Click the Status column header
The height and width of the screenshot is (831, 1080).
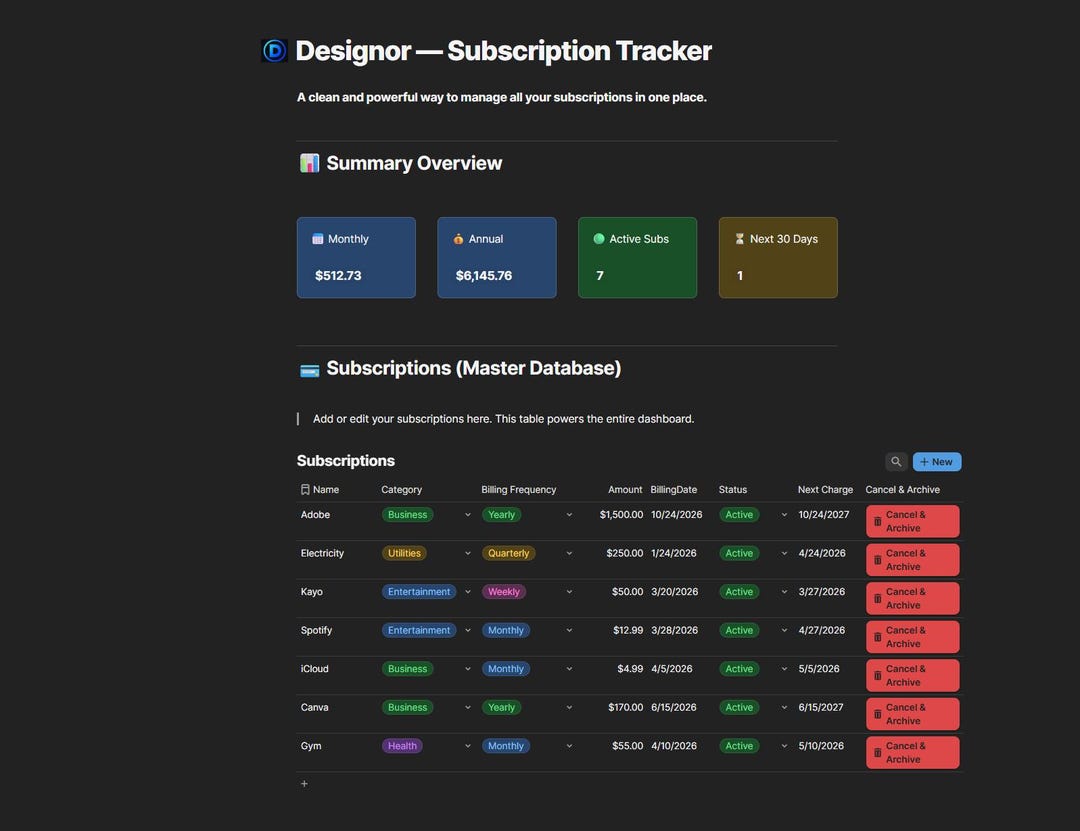733,490
